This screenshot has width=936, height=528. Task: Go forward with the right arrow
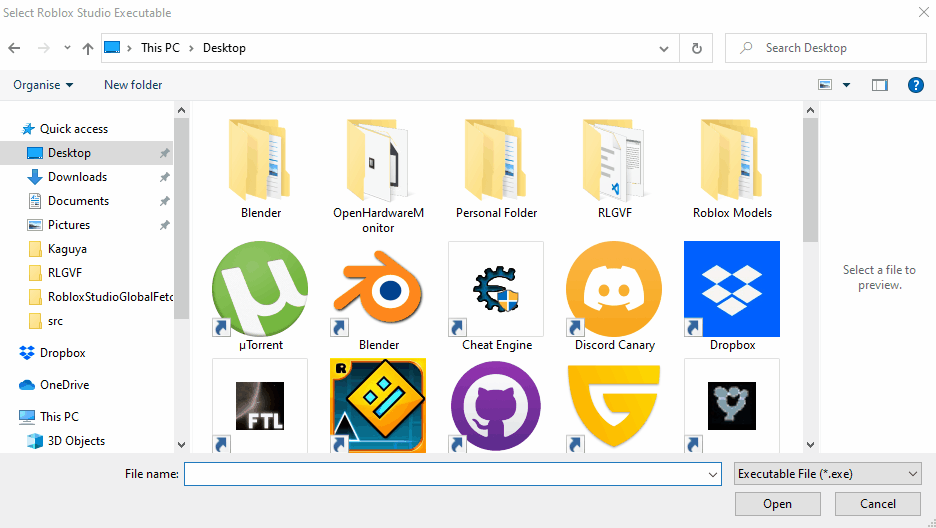tap(44, 48)
